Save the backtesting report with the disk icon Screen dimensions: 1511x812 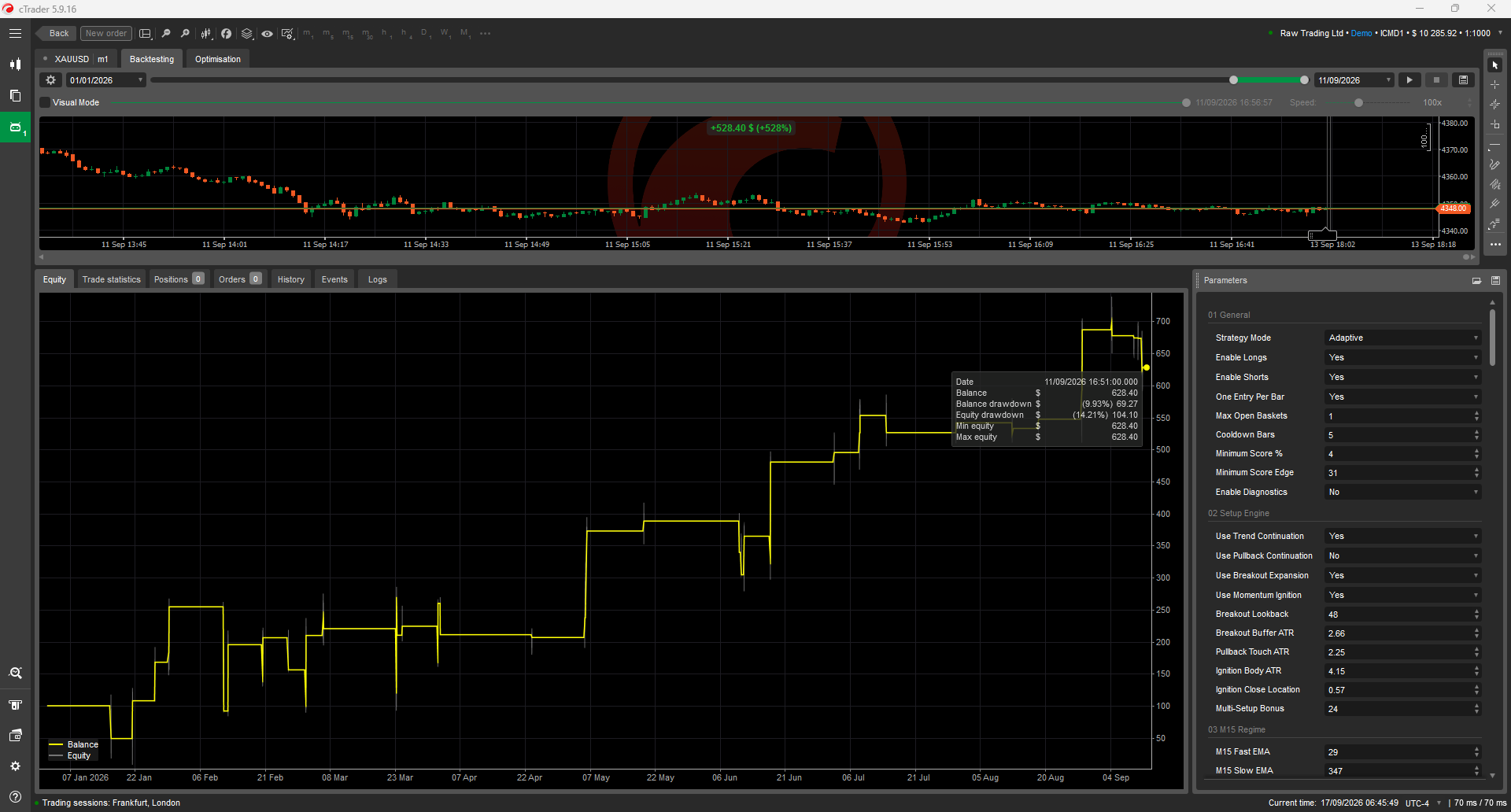pos(1463,80)
